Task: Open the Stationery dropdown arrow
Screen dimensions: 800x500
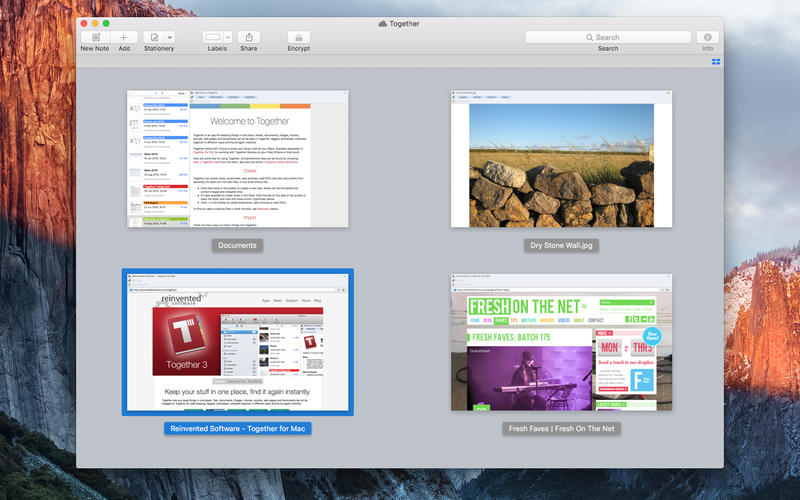Action: click(170, 37)
